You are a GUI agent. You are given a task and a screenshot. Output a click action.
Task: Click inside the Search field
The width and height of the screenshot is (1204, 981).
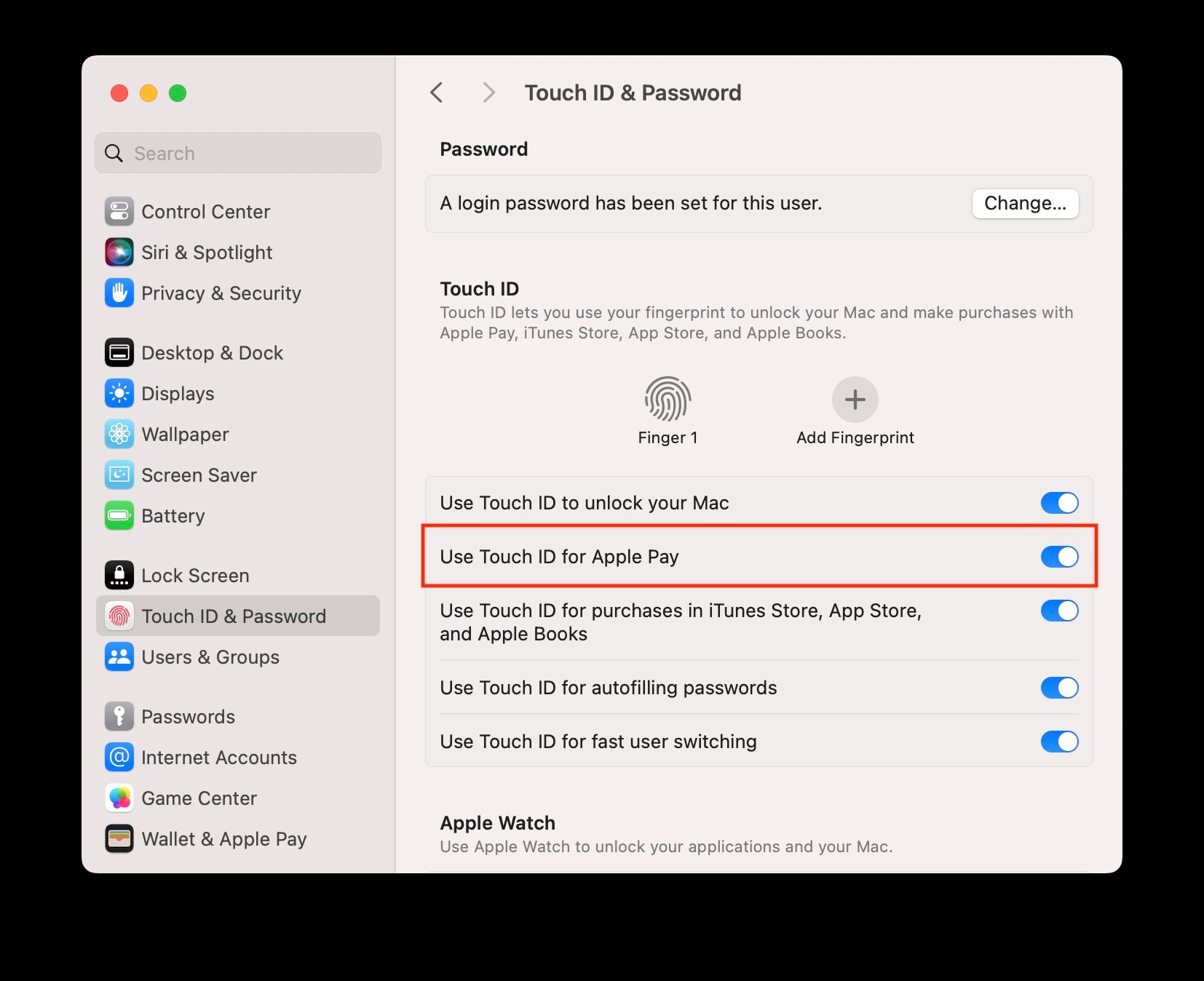coord(238,153)
